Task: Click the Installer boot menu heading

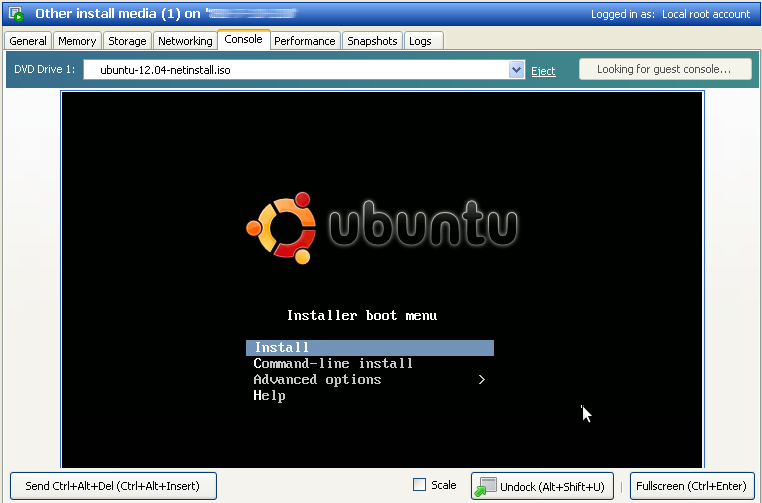Action: click(x=362, y=315)
